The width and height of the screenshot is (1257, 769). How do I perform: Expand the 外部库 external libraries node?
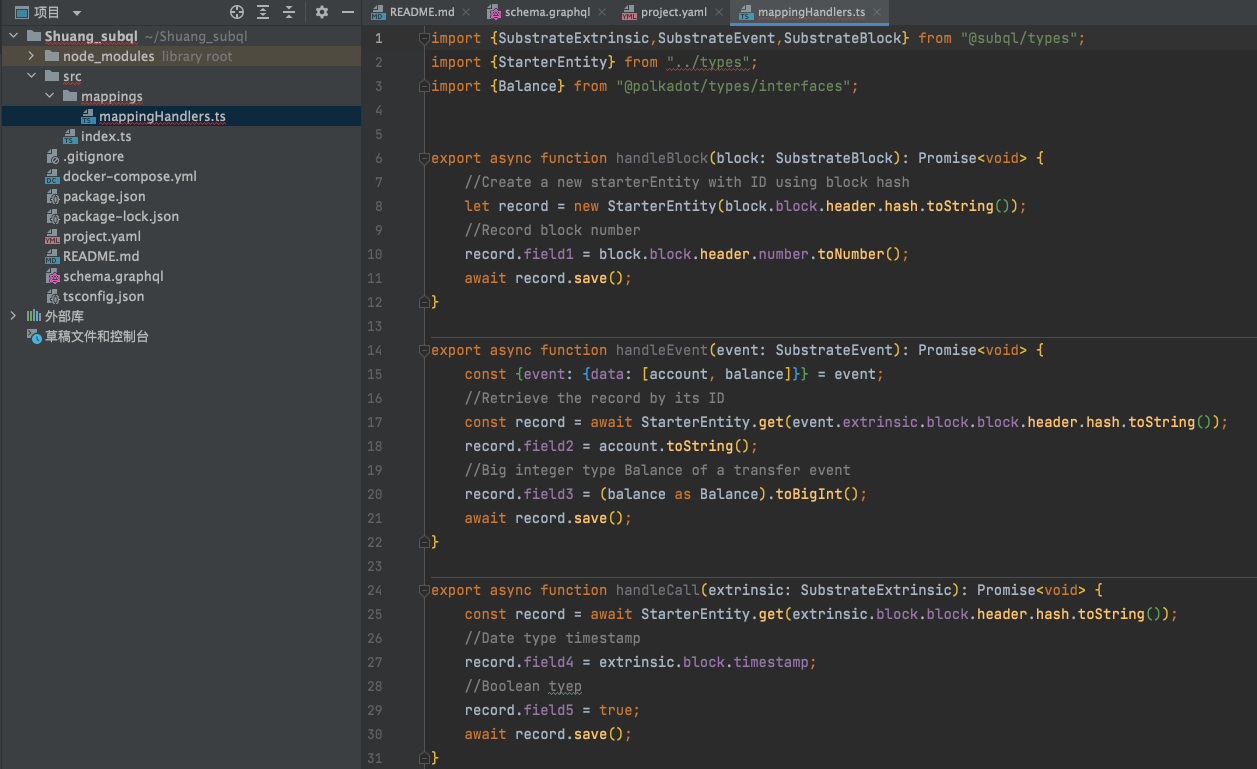[13, 316]
